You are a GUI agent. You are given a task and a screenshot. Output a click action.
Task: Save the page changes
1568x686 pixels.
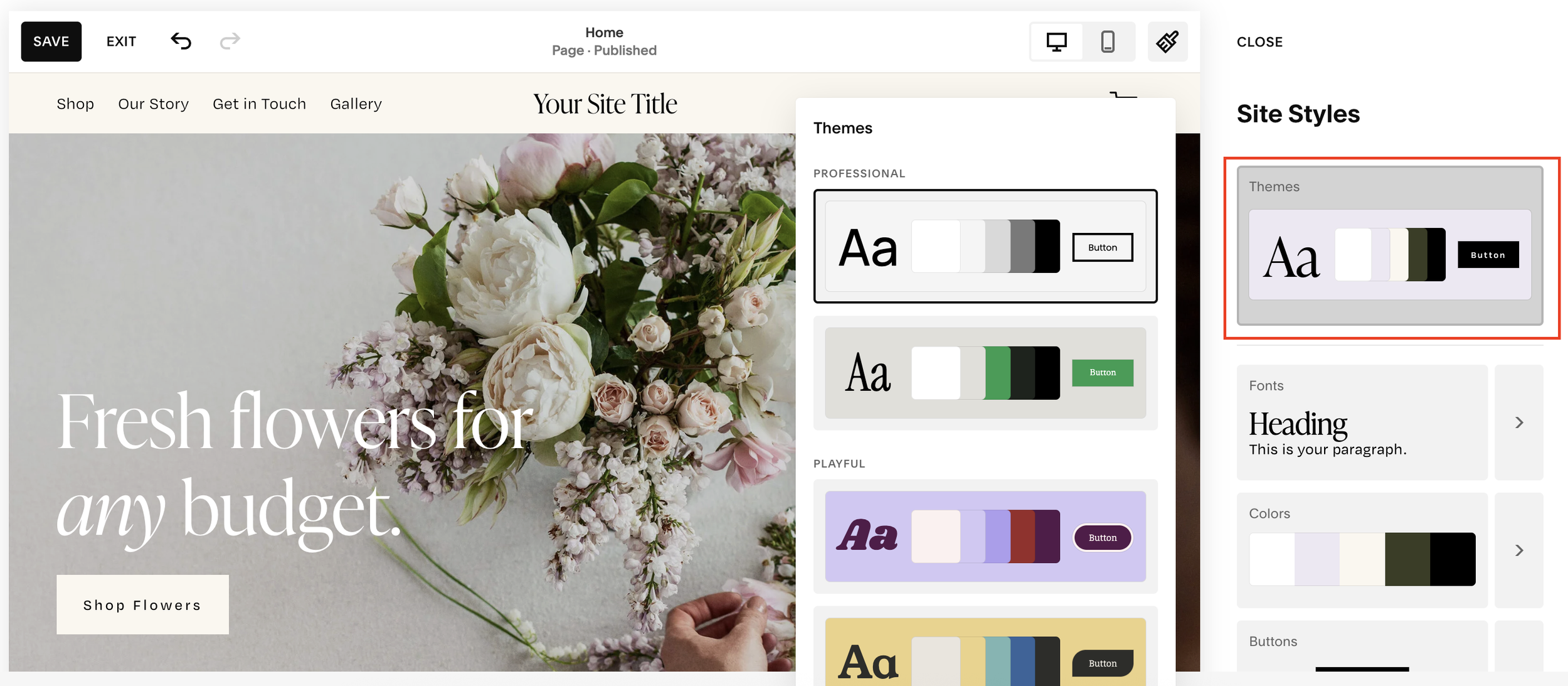click(x=51, y=41)
